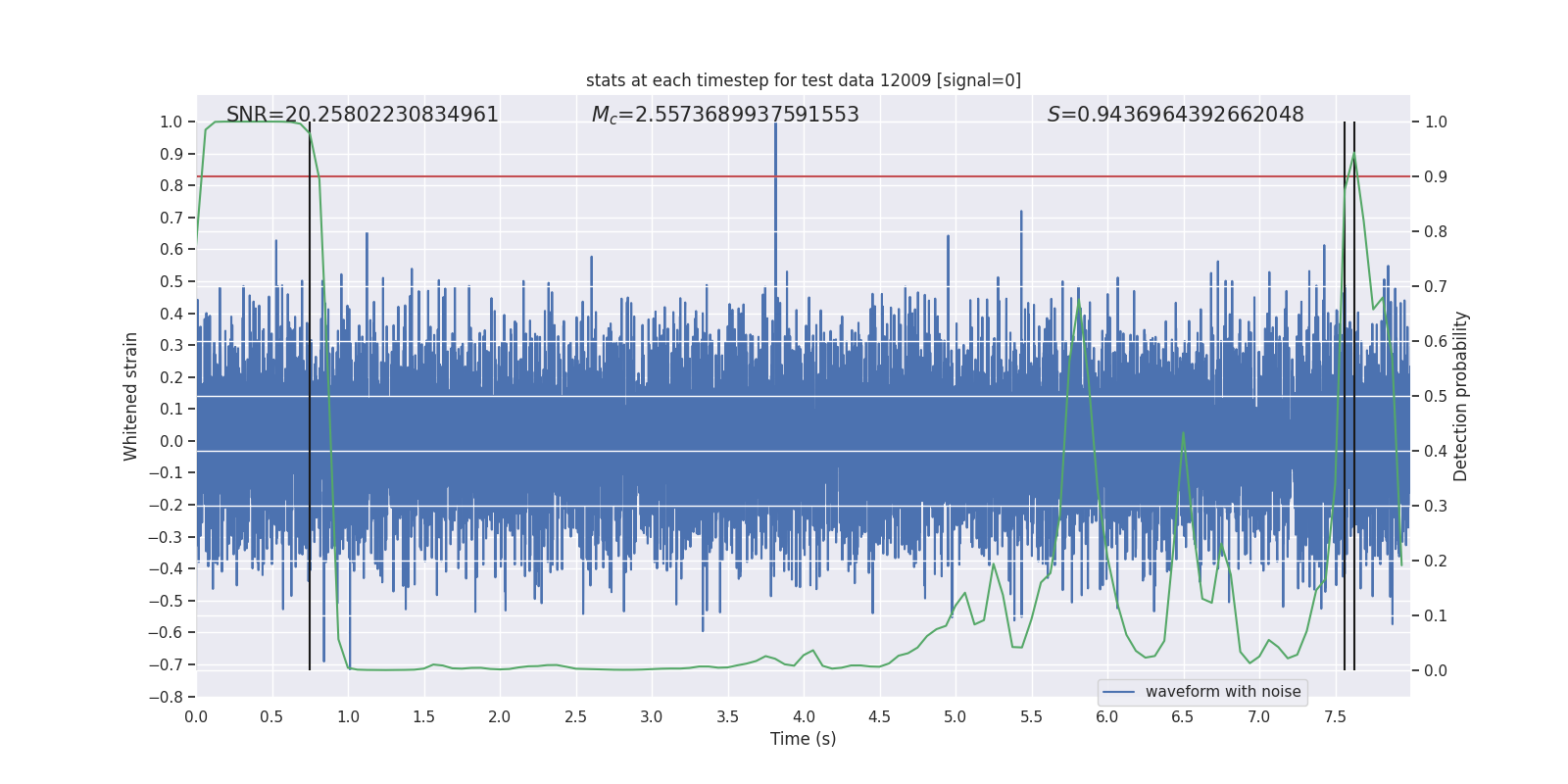Click the 'waveform with noise' legend label
The image size is (1568, 784).
pyautogui.click(x=1222, y=692)
